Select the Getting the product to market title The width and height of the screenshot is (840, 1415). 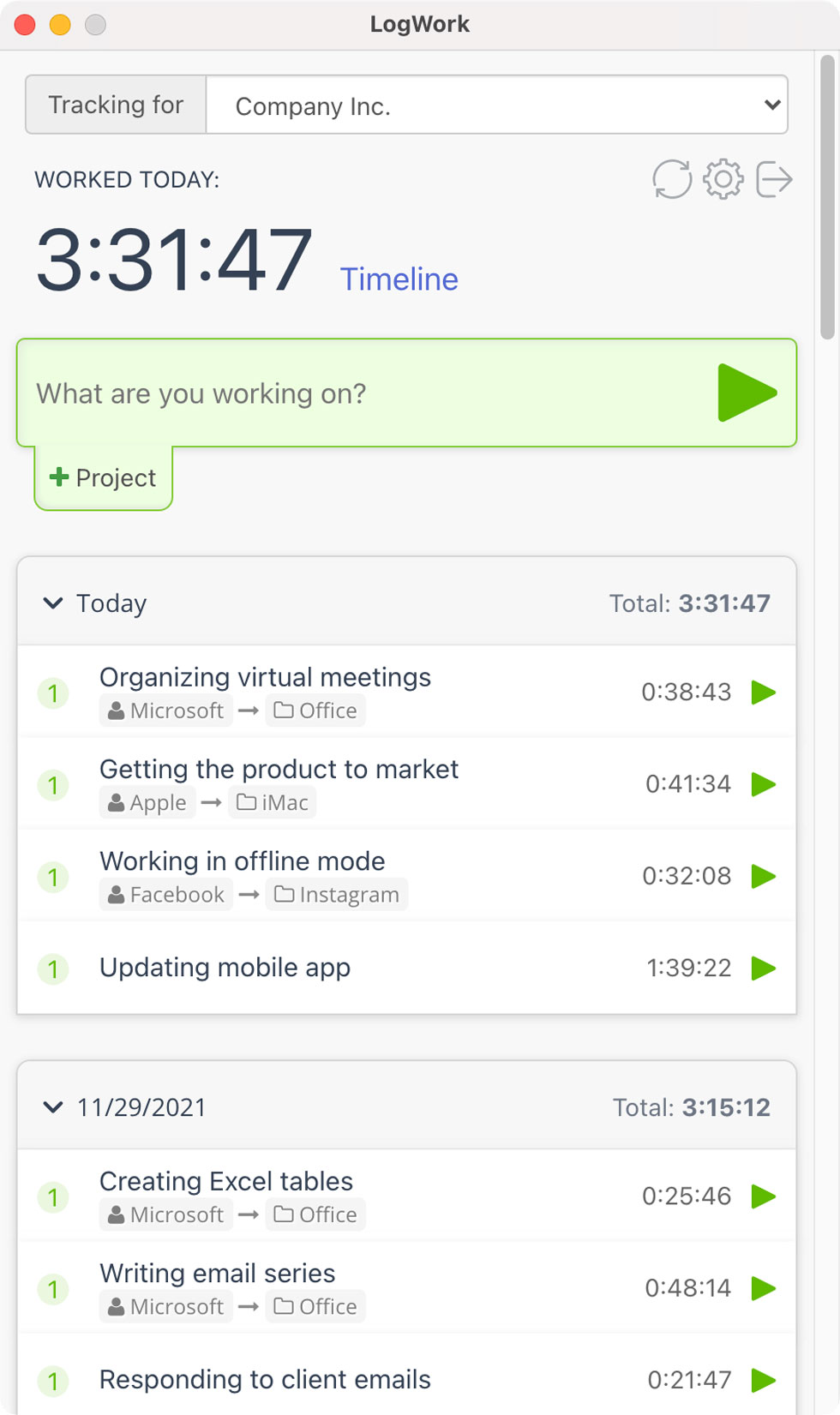279,769
